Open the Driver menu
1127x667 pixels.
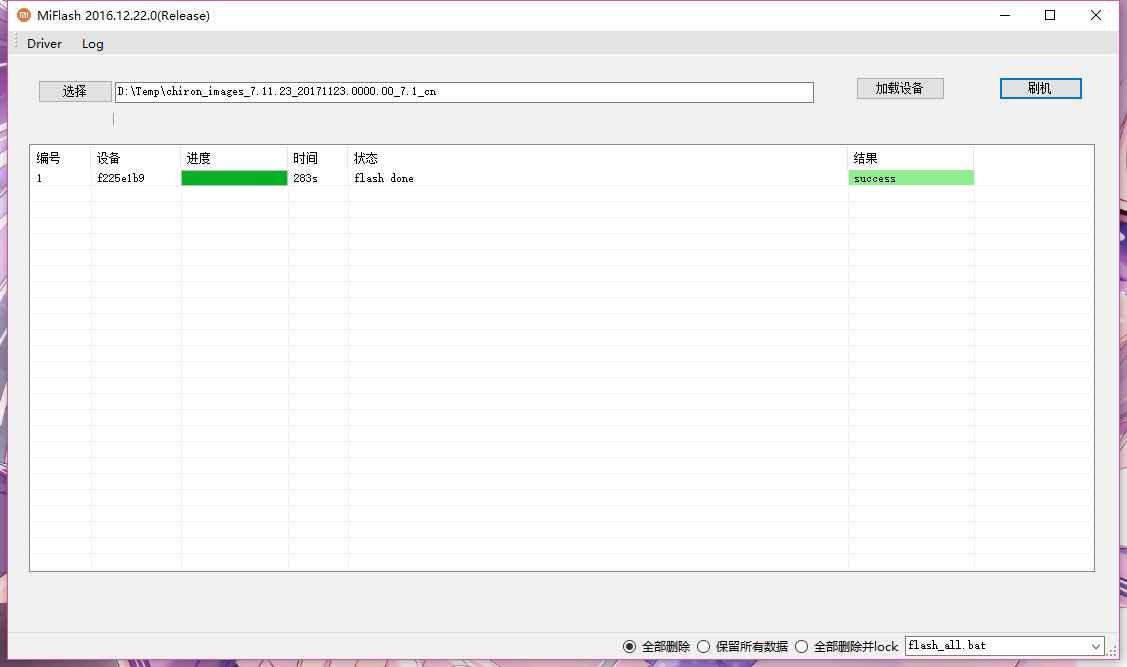[44, 44]
